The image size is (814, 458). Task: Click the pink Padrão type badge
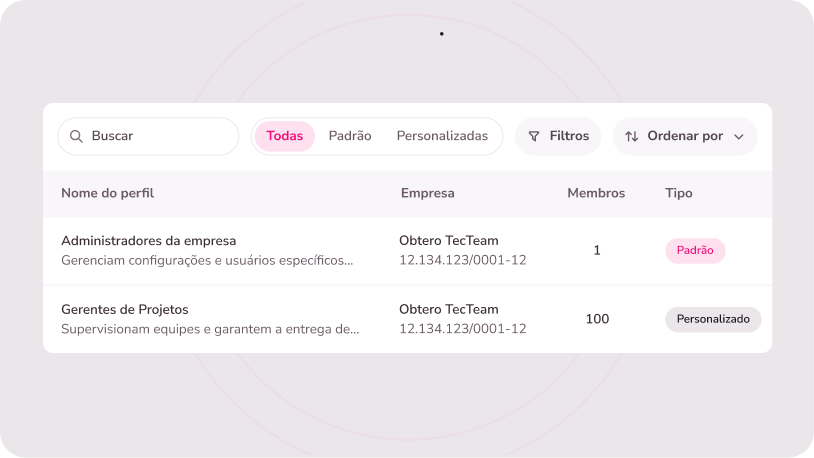coord(695,251)
